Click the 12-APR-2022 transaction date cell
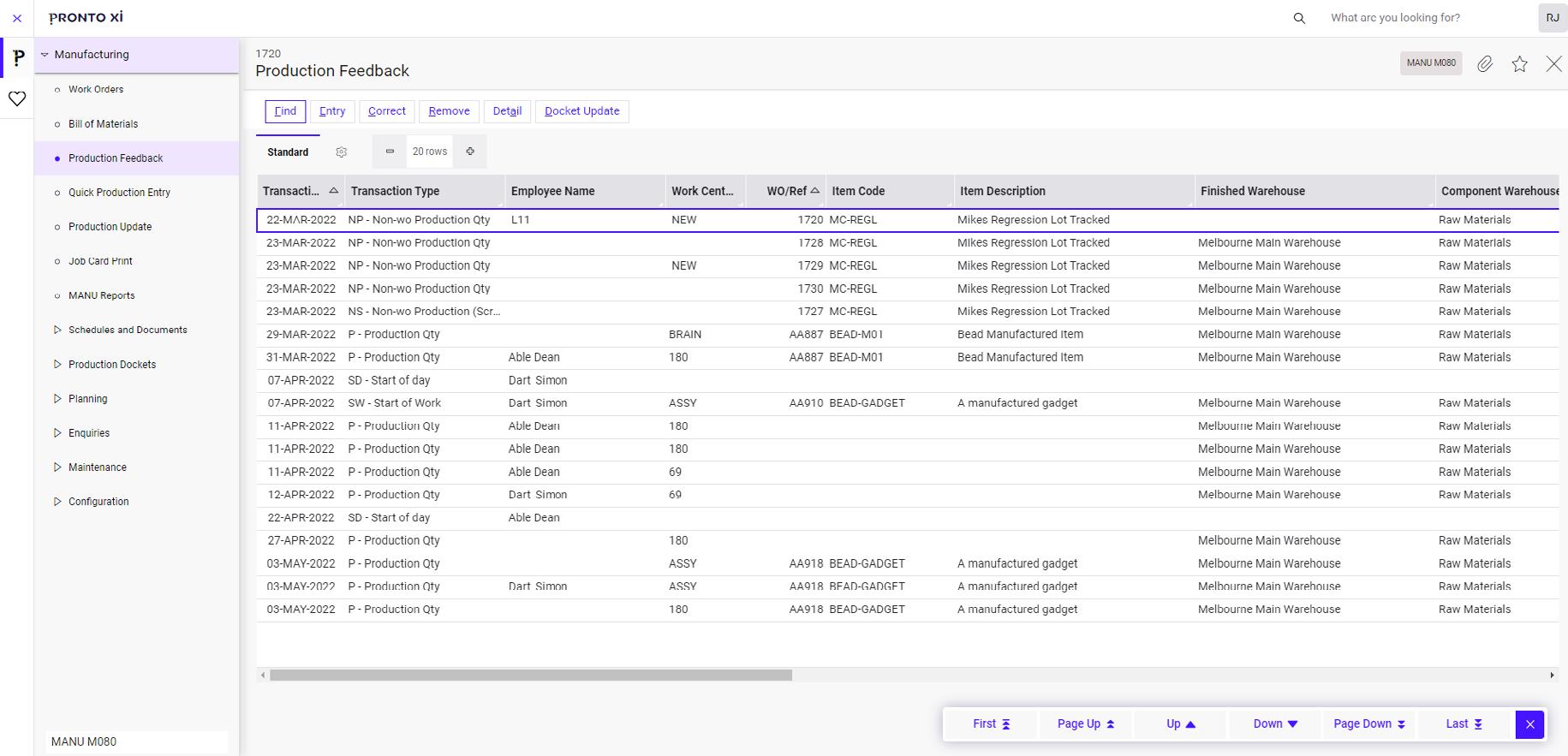 (x=301, y=495)
